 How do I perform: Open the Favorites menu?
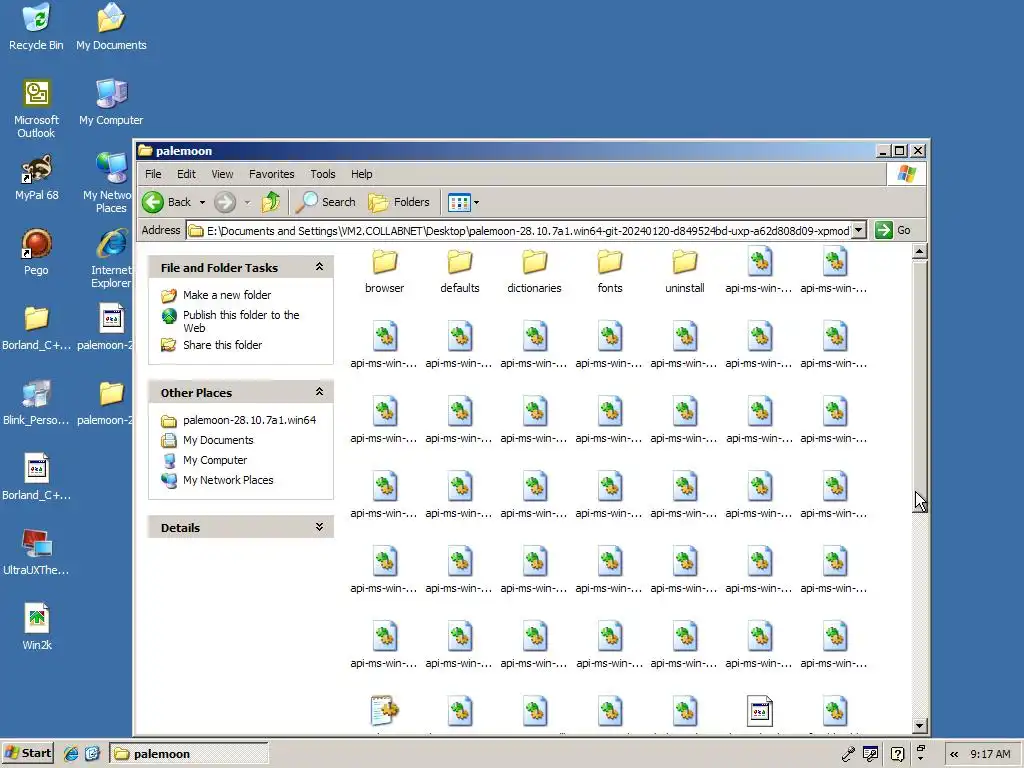point(272,174)
